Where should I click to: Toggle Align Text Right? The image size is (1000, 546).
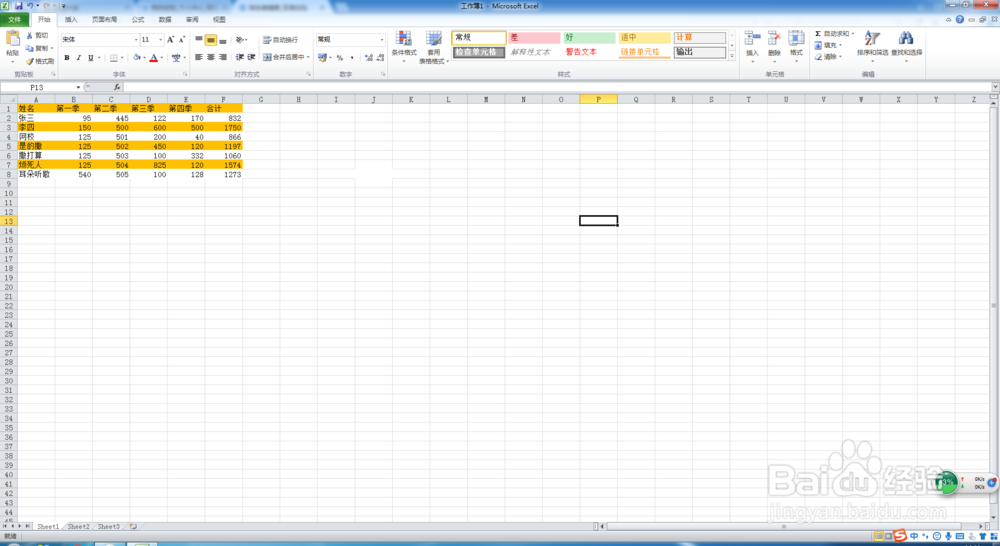pyautogui.click(x=223, y=57)
